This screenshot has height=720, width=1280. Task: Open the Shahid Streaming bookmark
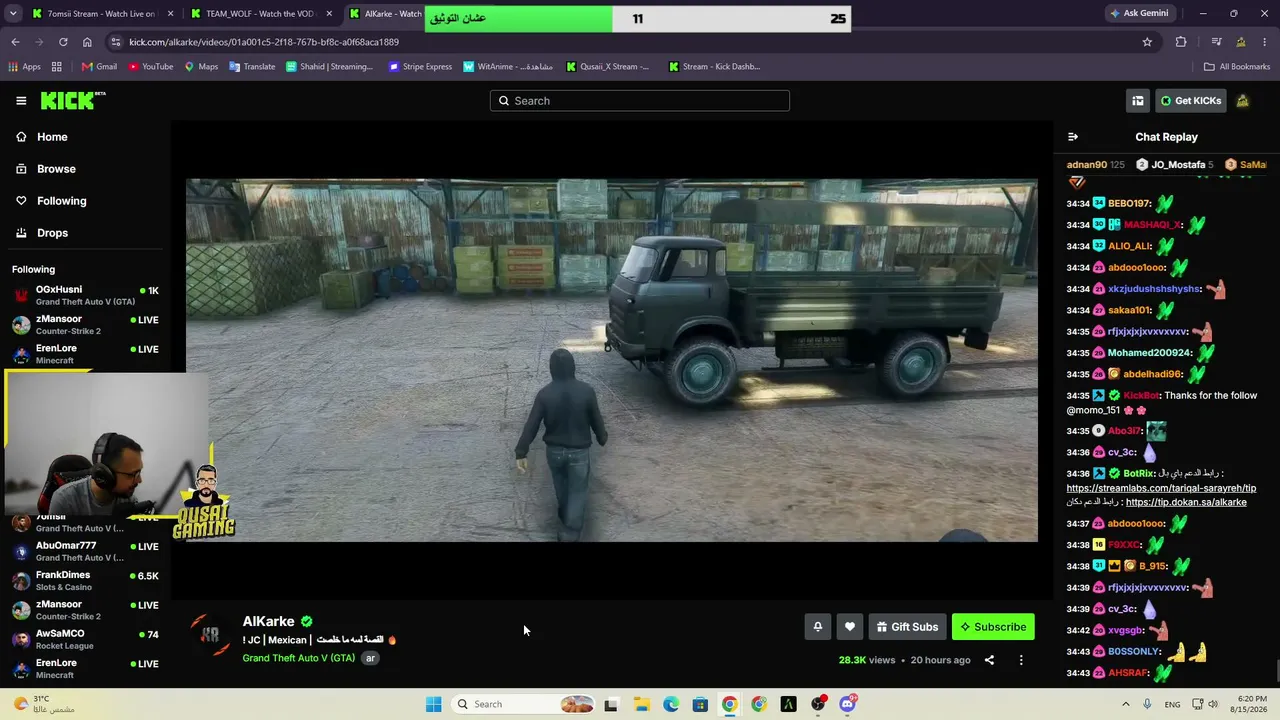329,67
